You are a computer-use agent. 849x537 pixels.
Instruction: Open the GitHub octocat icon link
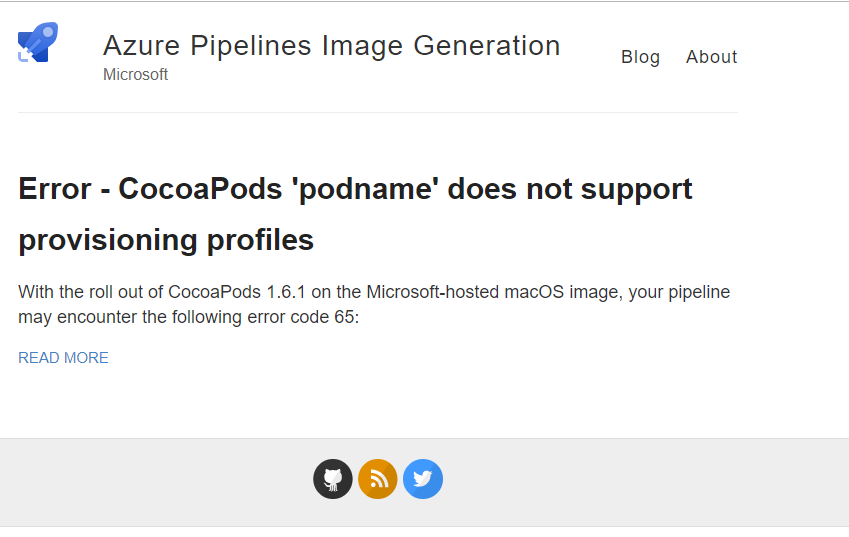point(333,479)
